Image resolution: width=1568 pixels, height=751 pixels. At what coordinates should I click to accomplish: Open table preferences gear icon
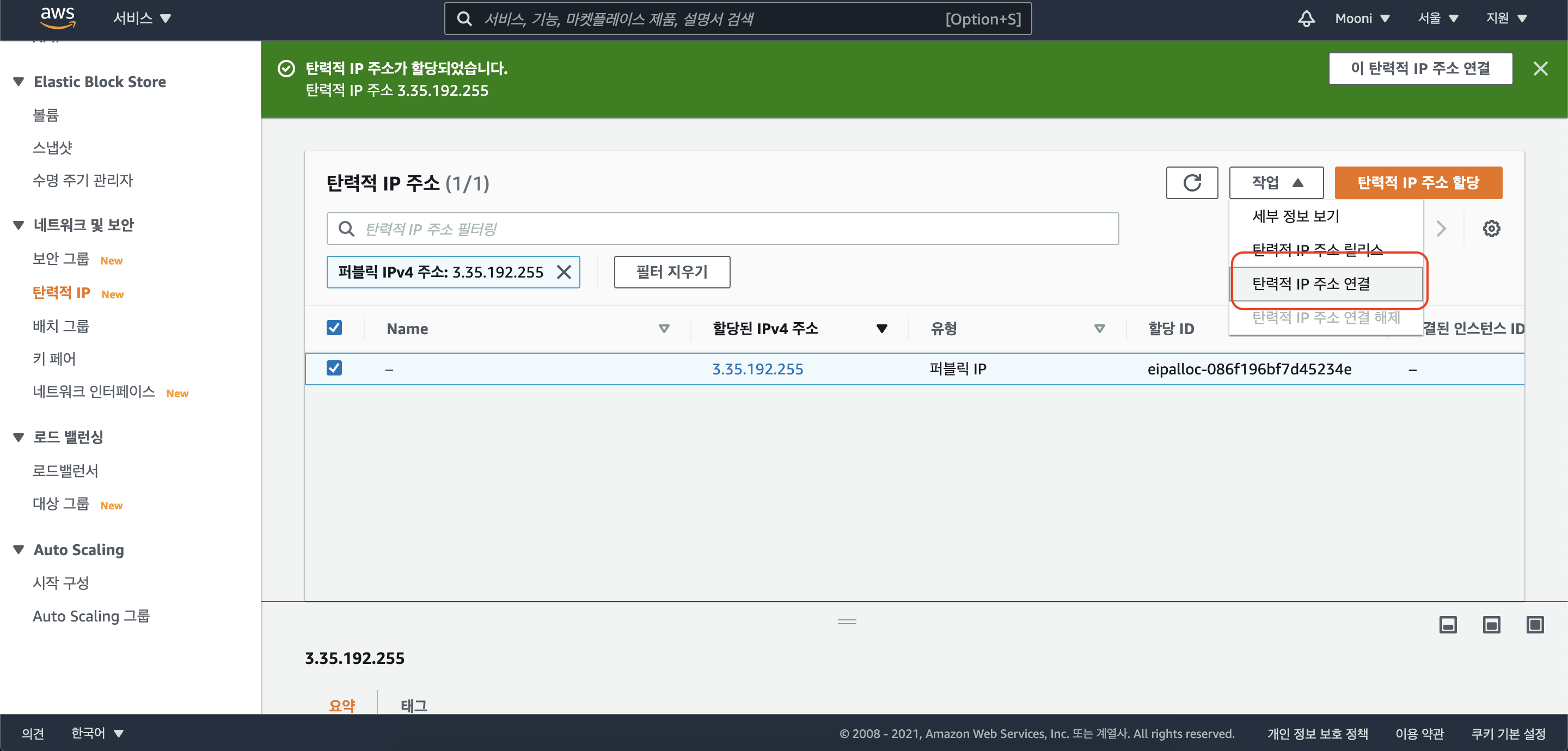[1491, 229]
